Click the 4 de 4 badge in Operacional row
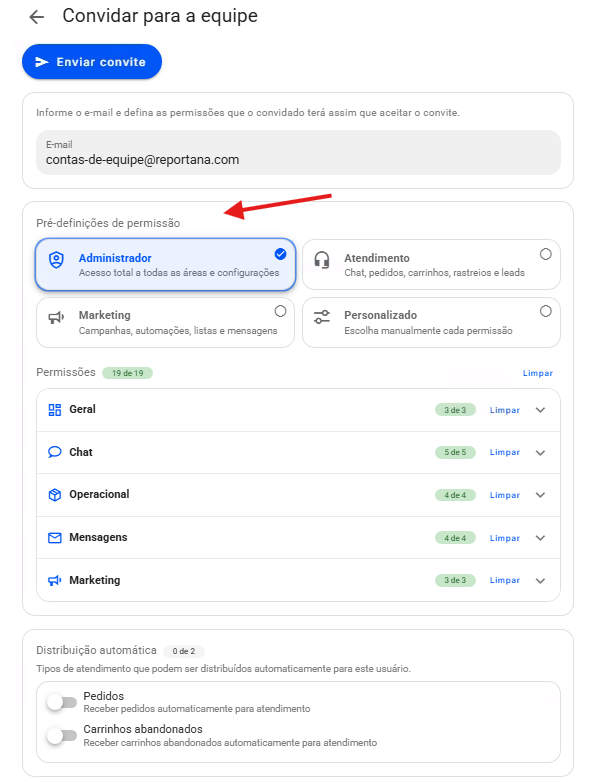 pyautogui.click(x=455, y=495)
